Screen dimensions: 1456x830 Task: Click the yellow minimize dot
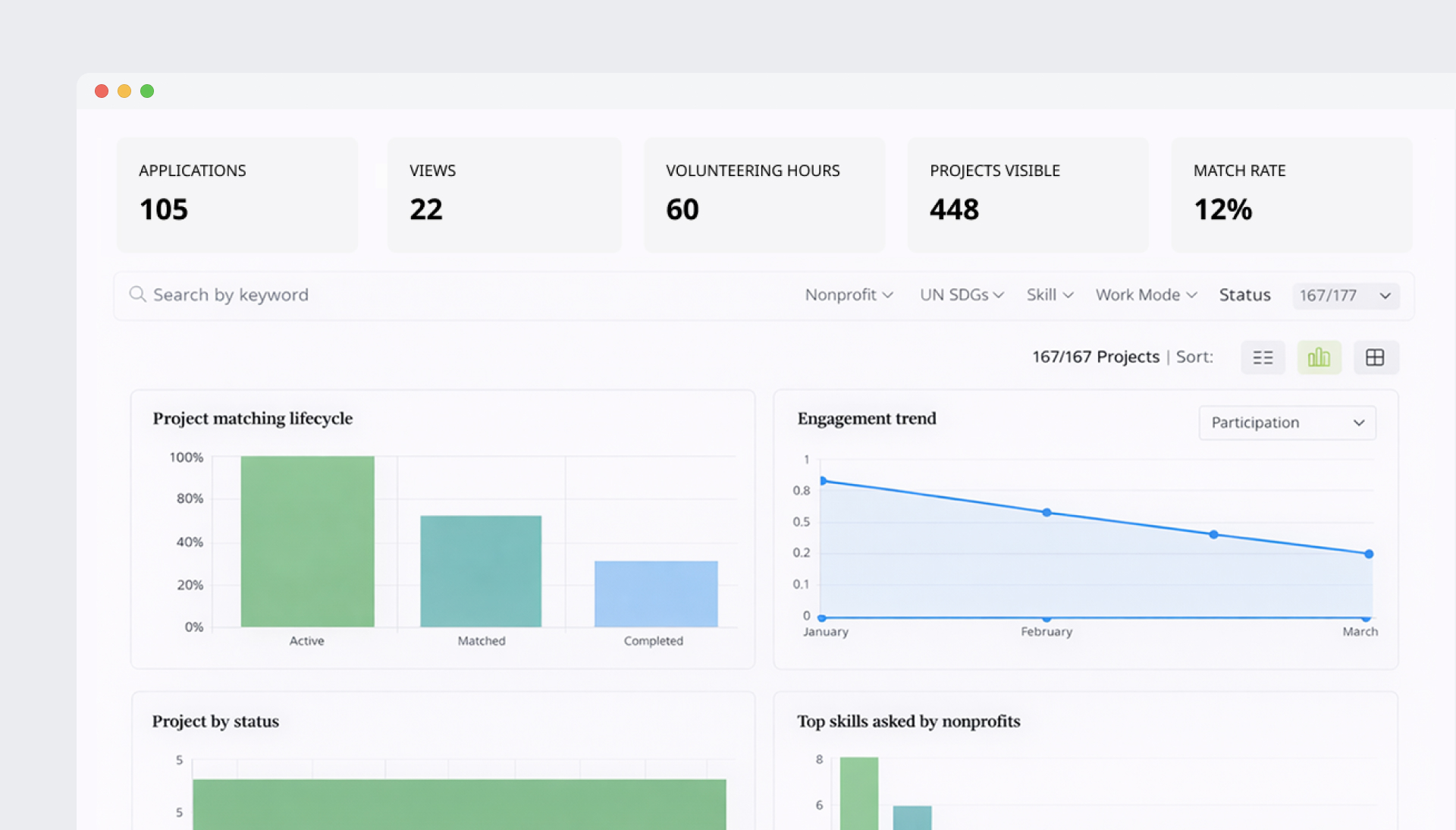coord(124,91)
